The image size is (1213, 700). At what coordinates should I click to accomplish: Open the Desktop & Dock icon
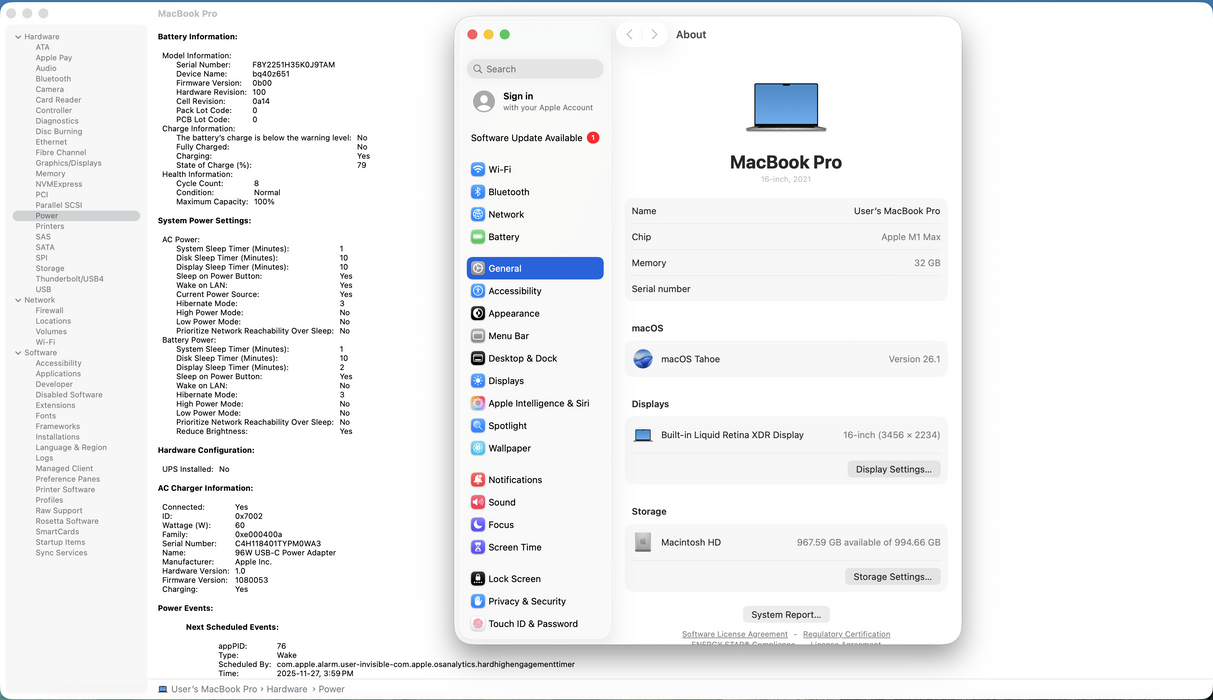coord(478,358)
